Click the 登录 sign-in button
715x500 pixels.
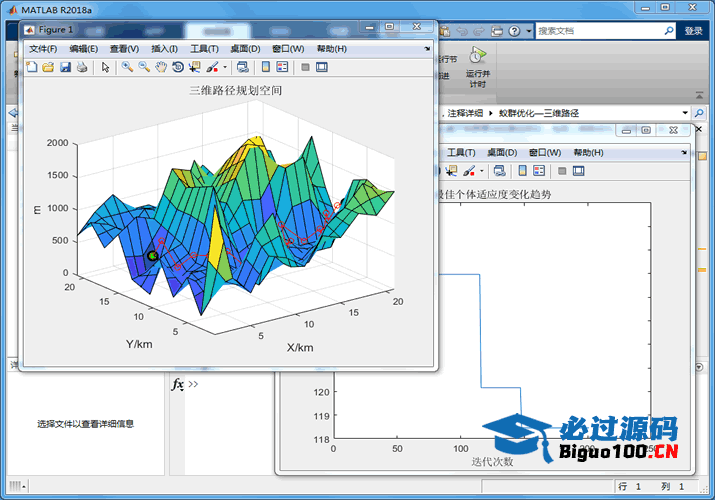(x=694, y=31)
